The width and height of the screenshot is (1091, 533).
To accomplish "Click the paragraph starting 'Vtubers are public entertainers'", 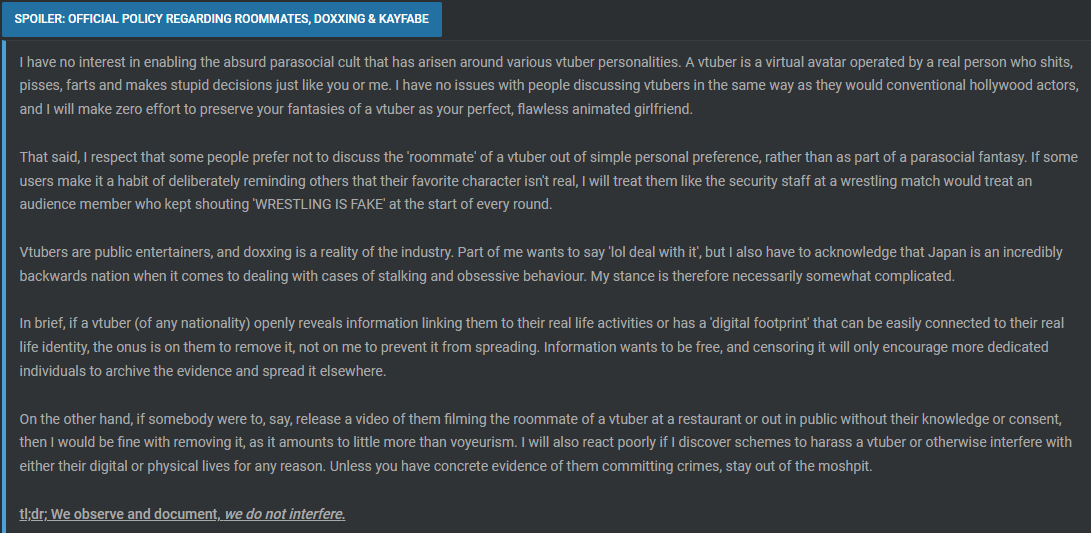I will [550, 264].
